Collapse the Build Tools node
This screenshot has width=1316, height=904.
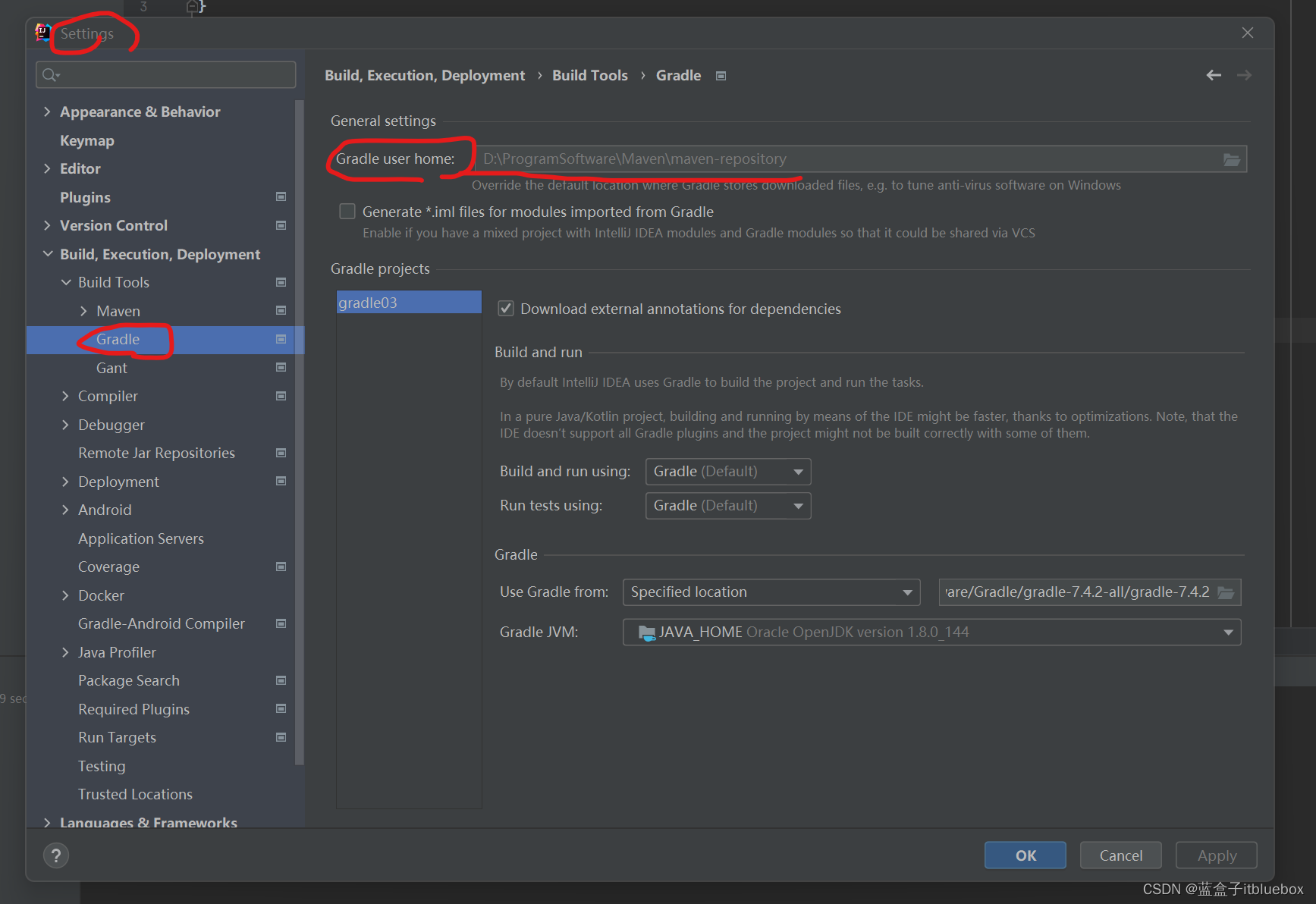pyautogui.click(x=66, y=282)
